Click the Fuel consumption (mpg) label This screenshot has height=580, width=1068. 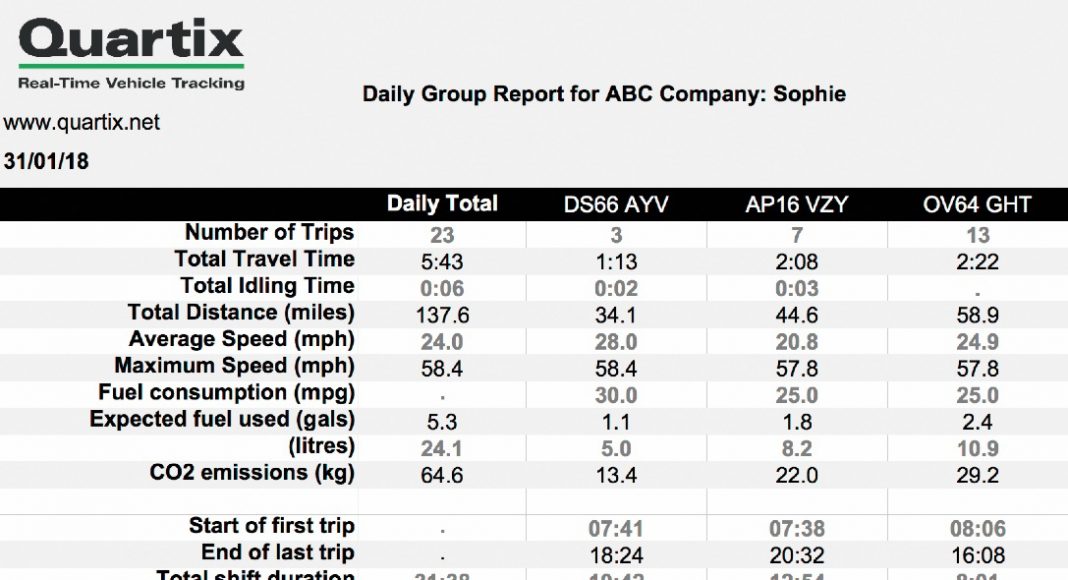pos(226,393)
